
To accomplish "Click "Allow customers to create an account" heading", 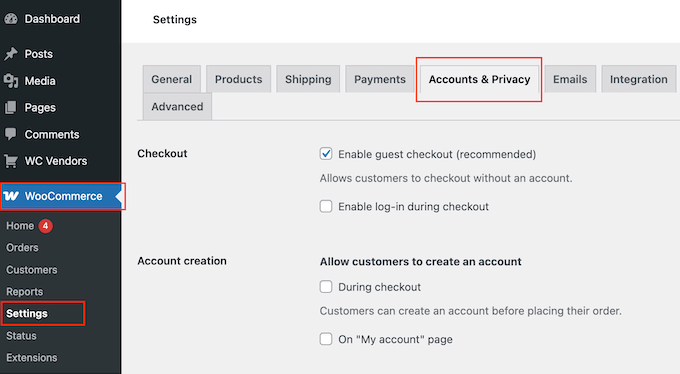I will (421, 262).
